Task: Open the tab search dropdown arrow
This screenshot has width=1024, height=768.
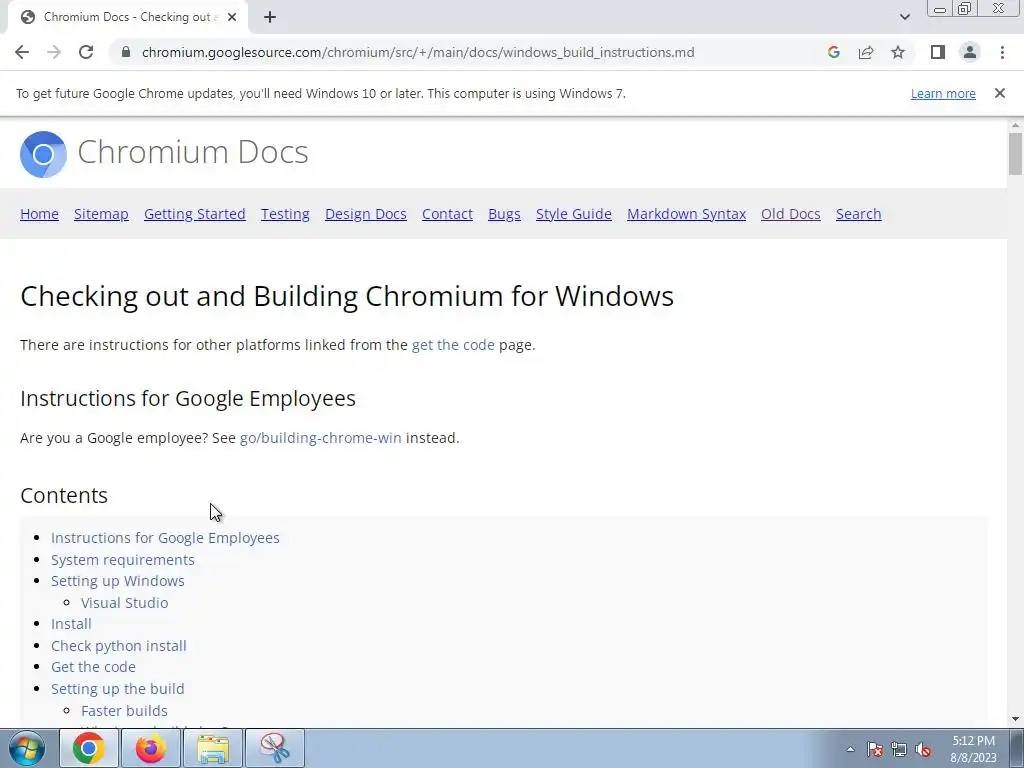Action: pos(904,17)
